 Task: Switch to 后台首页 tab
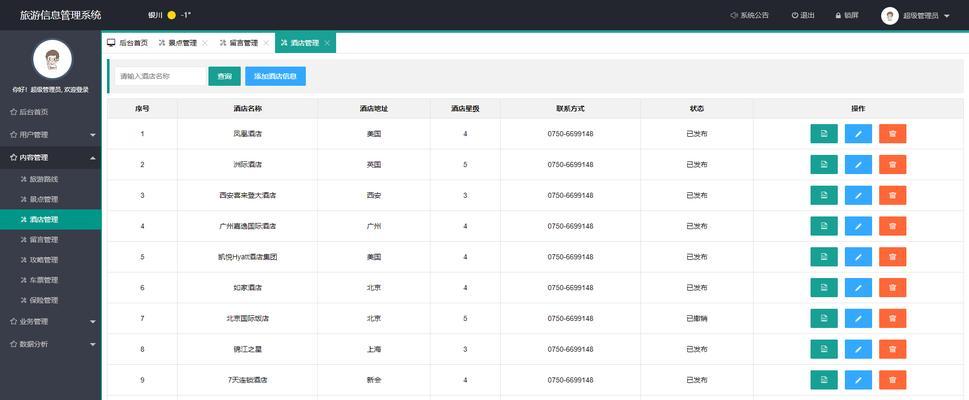127,43
